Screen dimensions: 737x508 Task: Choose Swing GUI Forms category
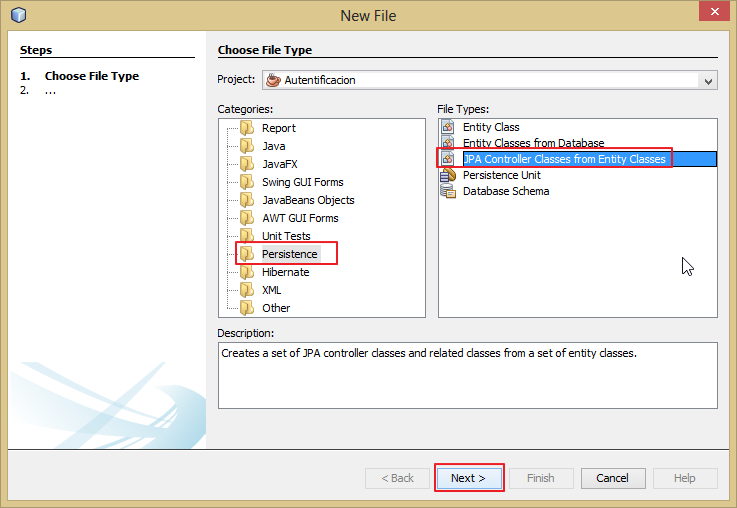coord(303,182)
